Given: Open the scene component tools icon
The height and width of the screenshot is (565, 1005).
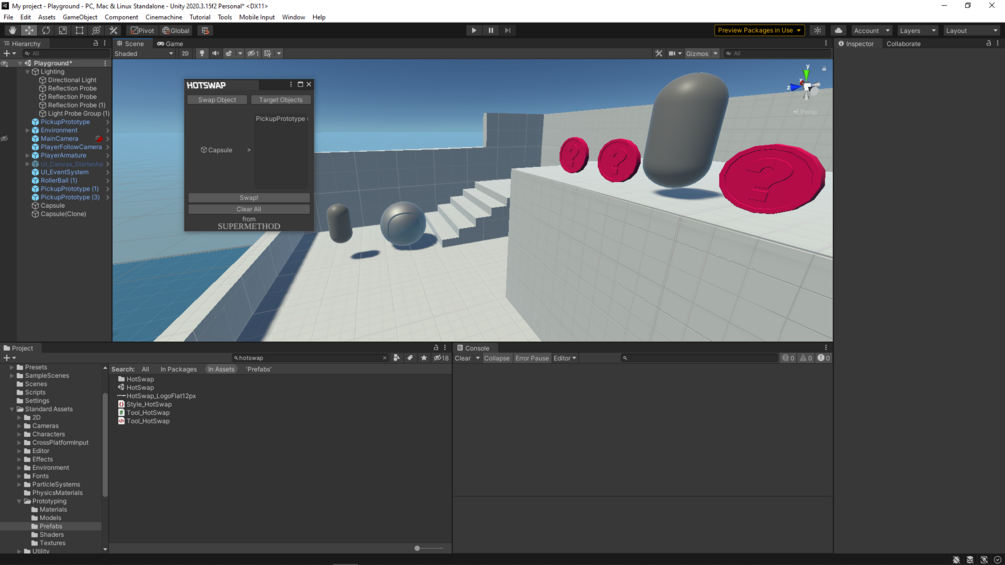Looking at the screenshot, I should 658,53.
